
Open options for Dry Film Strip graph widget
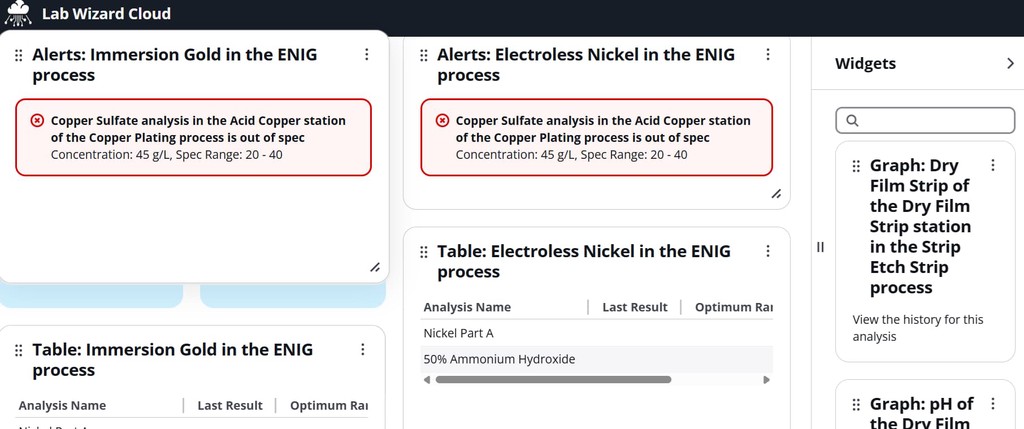[x=992, y=166]
